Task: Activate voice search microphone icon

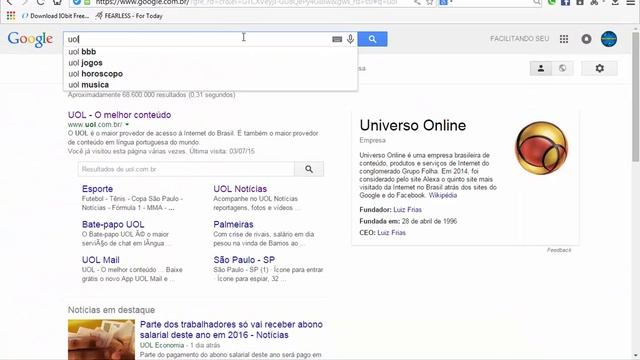Action: coord(350,39)
